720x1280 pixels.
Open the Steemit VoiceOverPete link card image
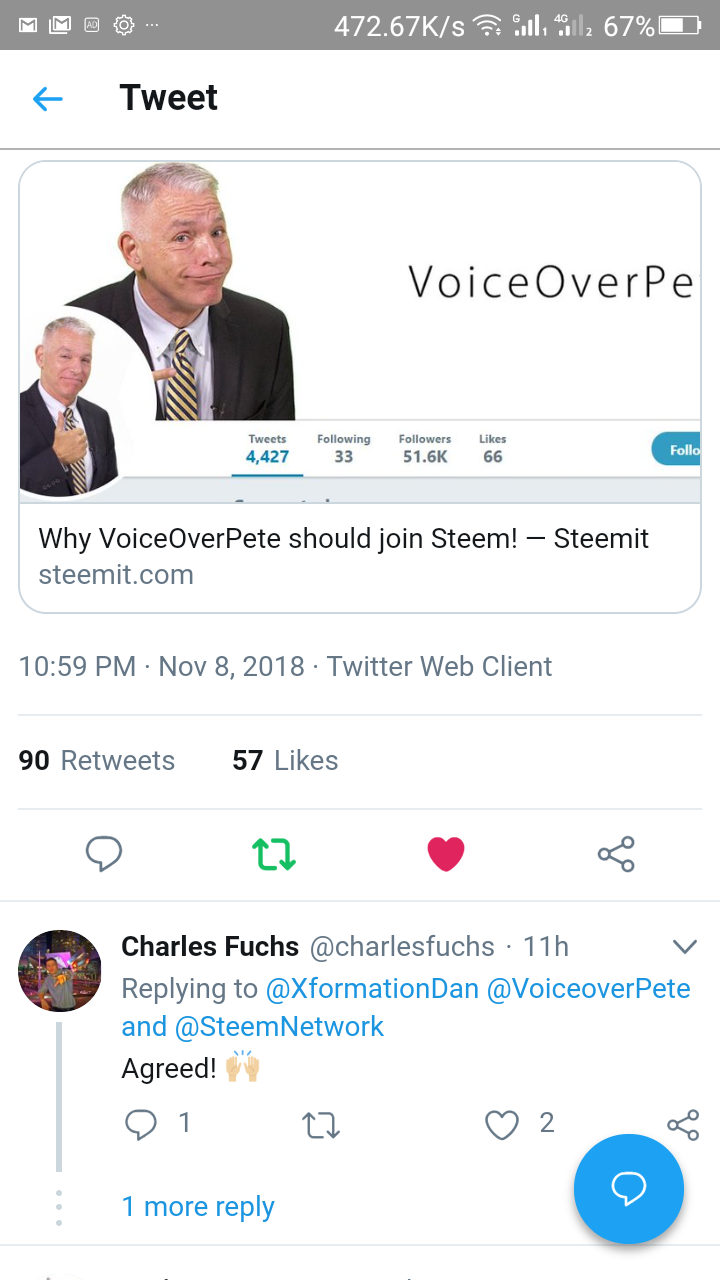[360, 332]
